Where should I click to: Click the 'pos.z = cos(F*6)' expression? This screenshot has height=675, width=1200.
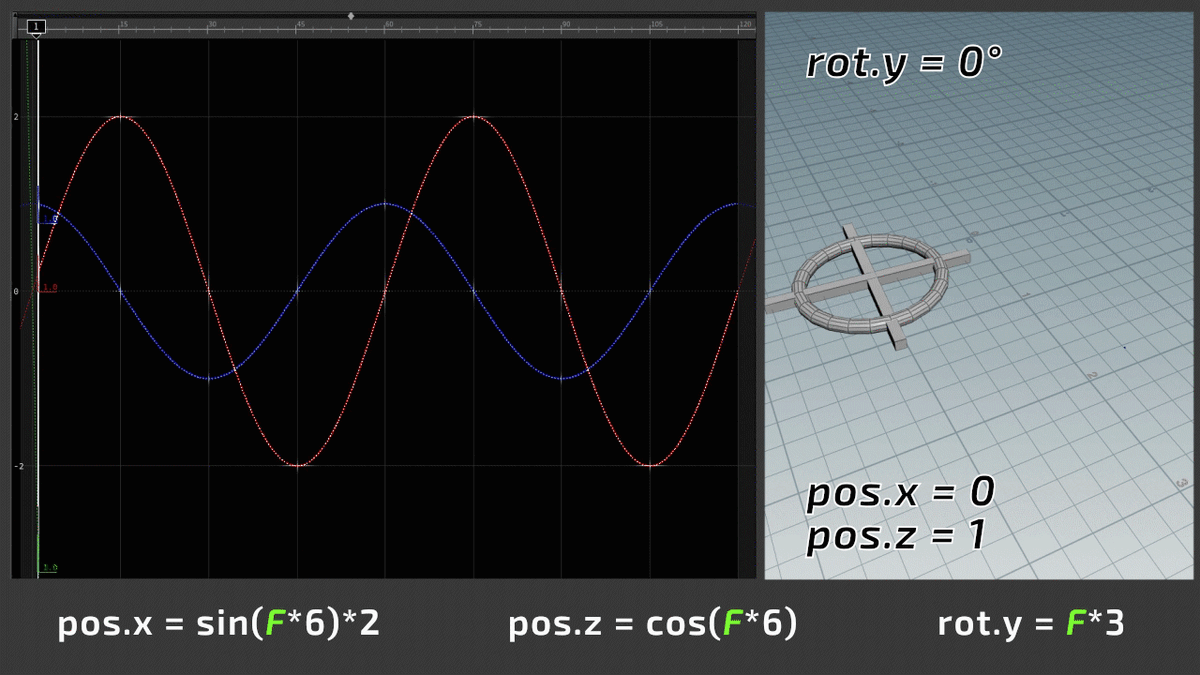(x=653, y=625)
